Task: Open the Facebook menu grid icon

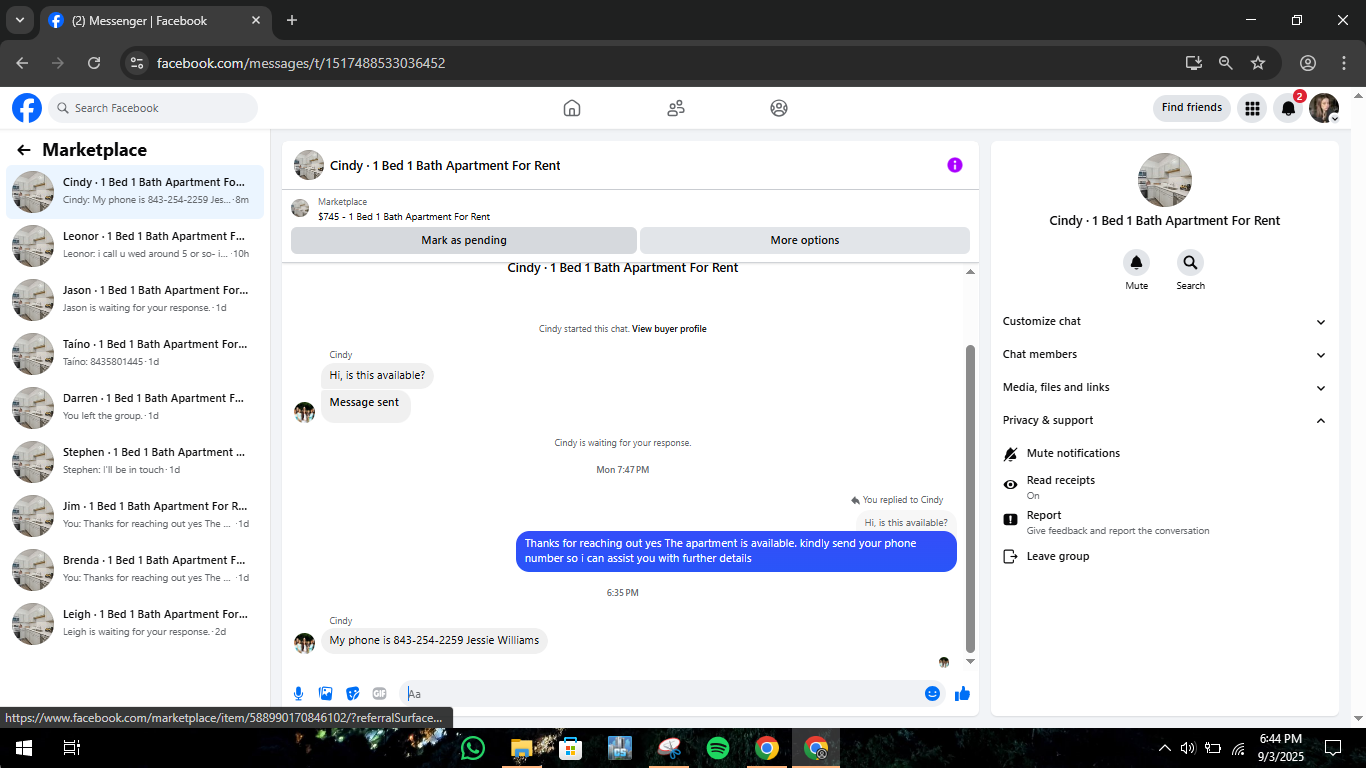Action: (x=1252, y=108)
